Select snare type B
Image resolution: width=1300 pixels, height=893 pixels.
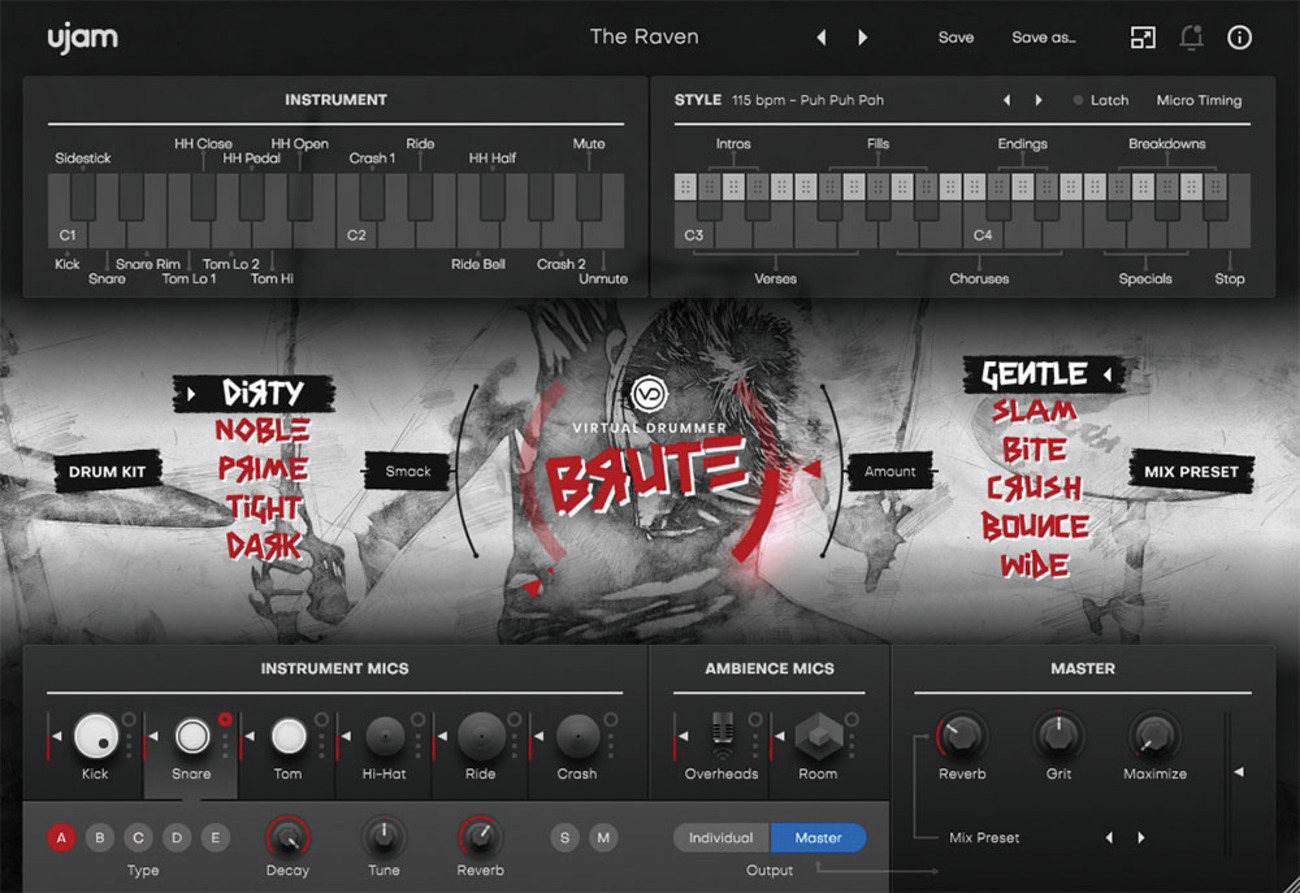[99, 838]
